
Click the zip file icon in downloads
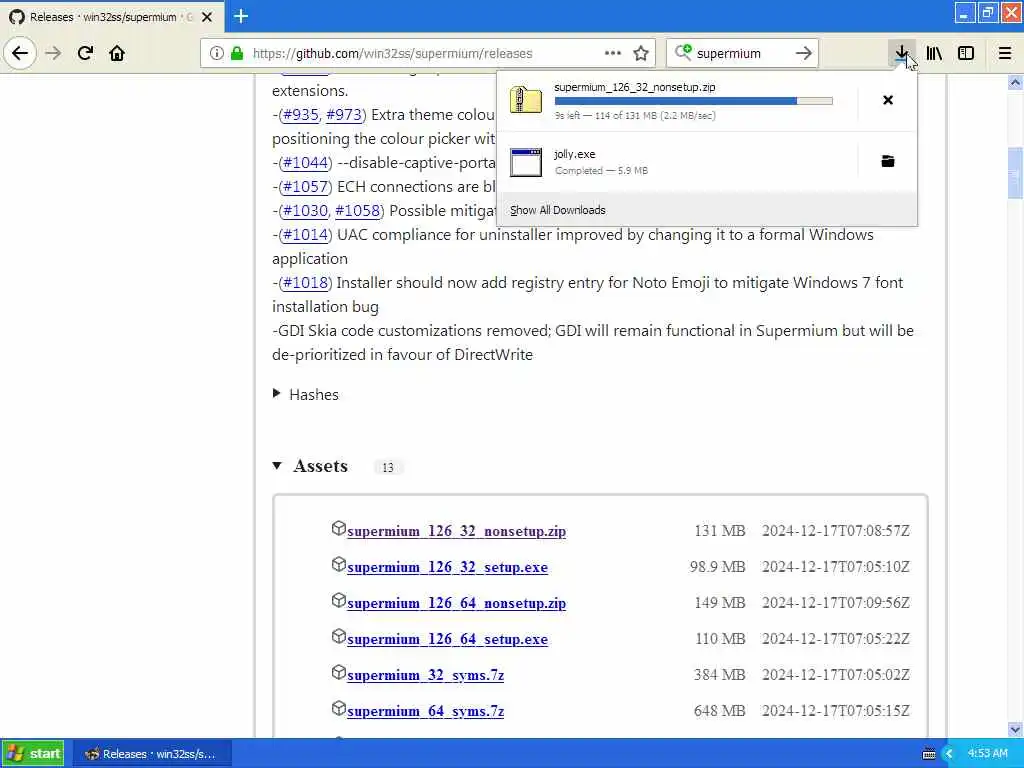point(526,100)
